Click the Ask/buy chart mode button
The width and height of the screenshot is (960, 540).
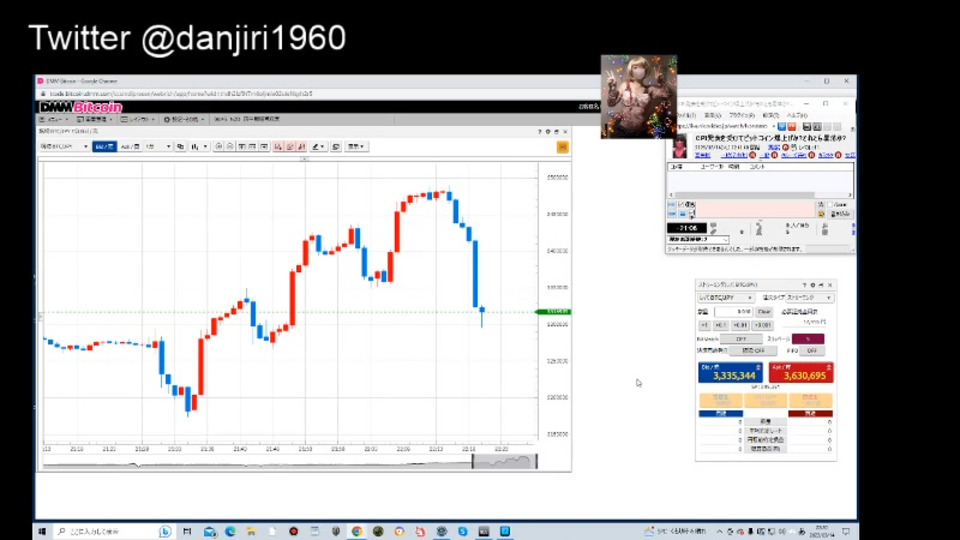129,147
